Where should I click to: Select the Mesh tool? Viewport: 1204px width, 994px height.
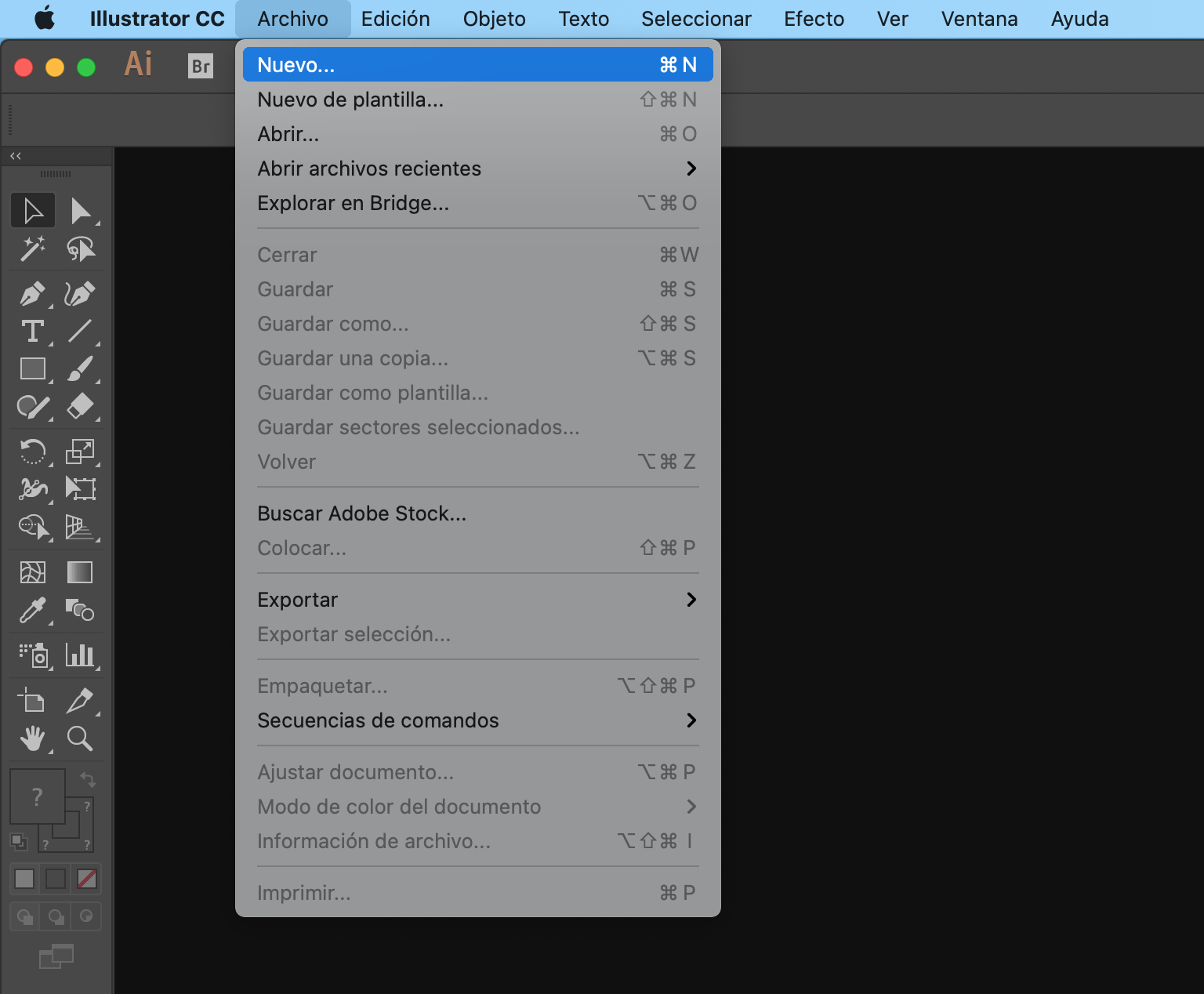tap(33, 572)
